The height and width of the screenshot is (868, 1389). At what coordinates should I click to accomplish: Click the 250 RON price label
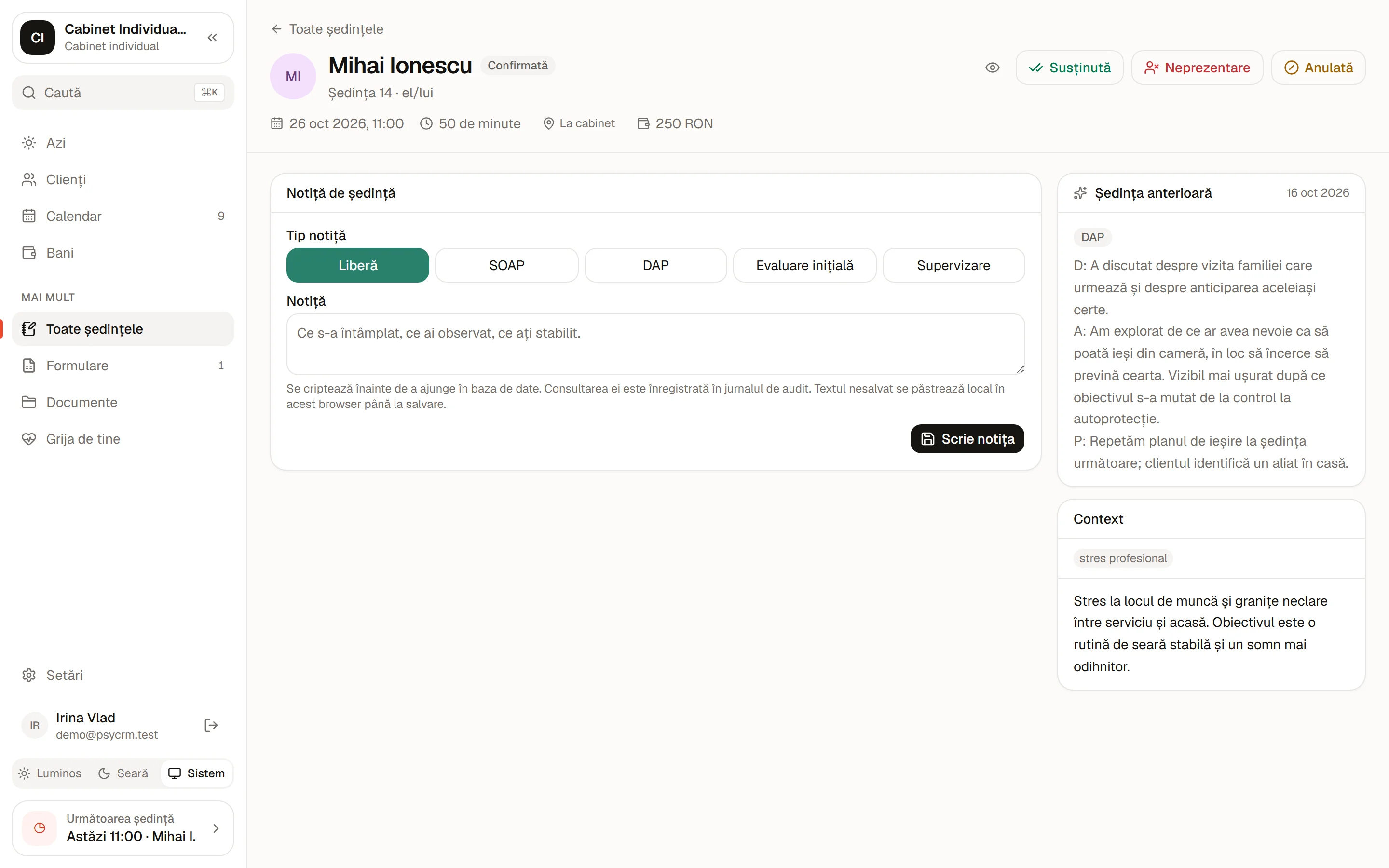pyautogui.click(x=684, y=123)
